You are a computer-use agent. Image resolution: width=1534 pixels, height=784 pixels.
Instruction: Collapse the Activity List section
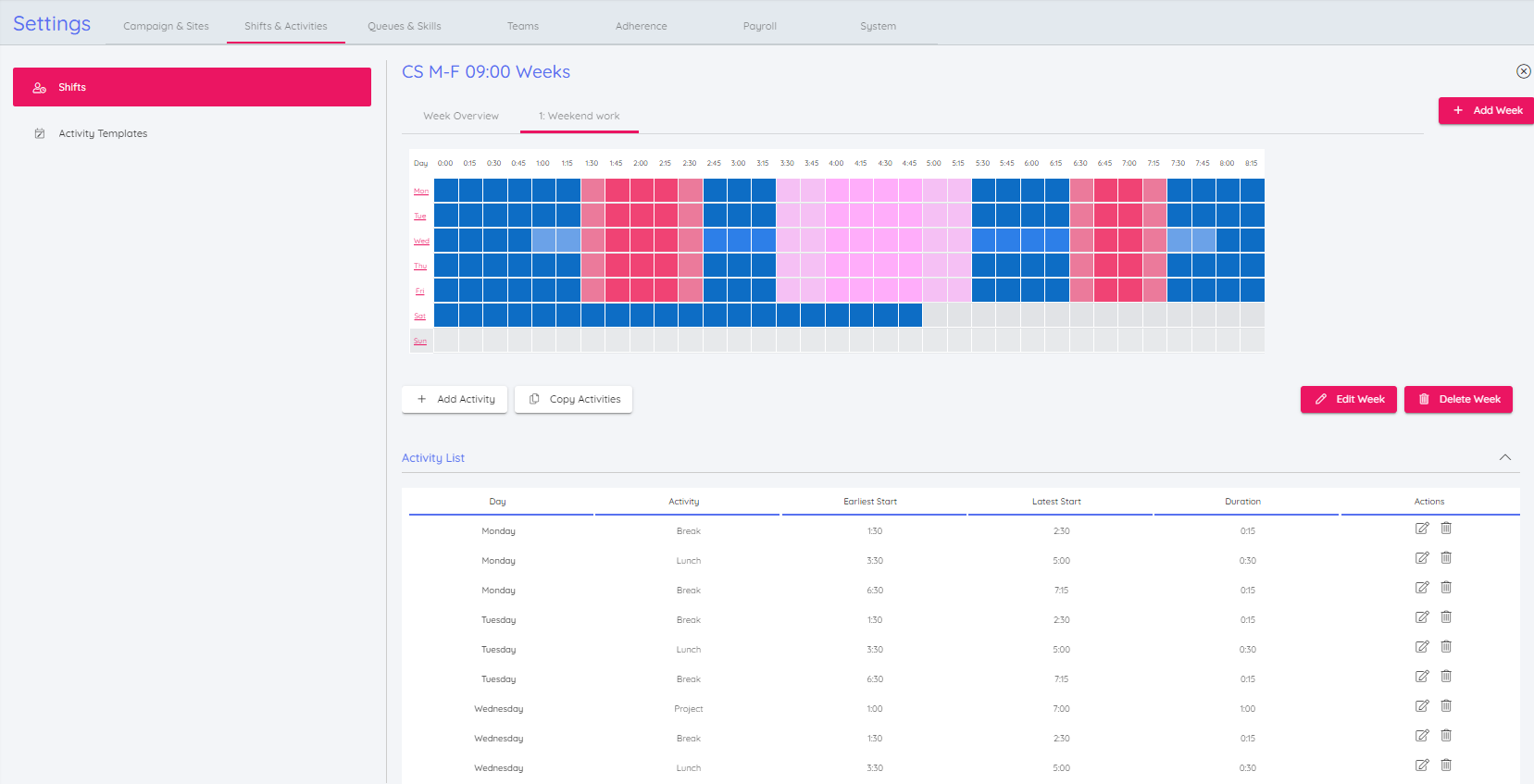click(x=1504, y=458)
